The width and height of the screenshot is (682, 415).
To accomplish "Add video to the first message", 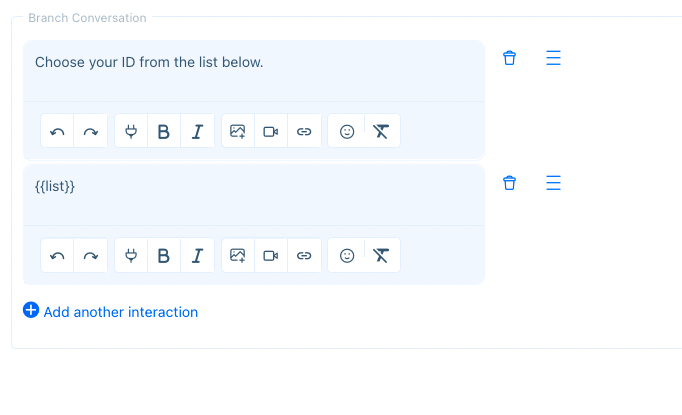I will coord(271,131).
